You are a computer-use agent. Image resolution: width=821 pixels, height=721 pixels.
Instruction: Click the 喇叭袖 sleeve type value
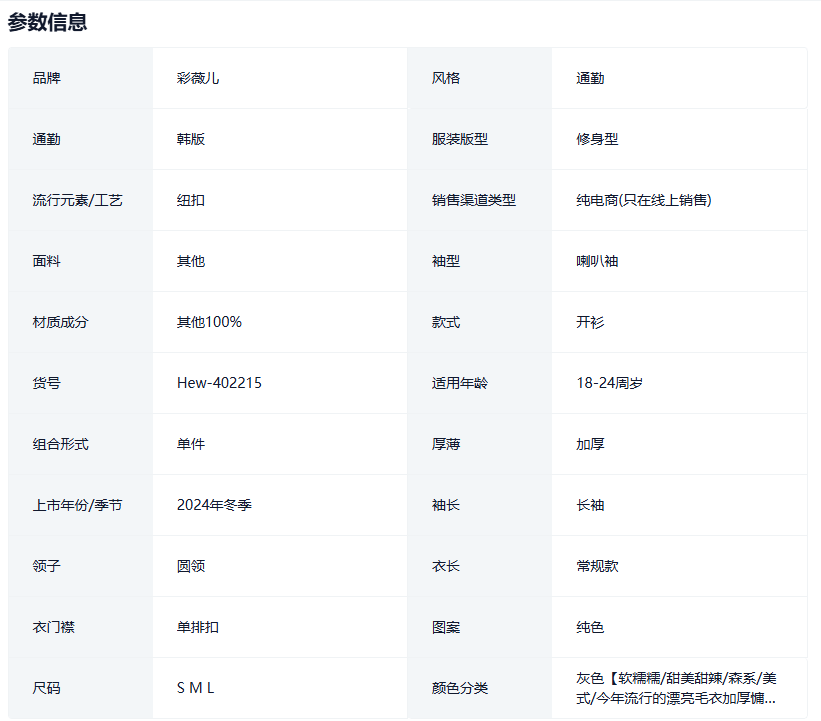click(x=597, y=261)
